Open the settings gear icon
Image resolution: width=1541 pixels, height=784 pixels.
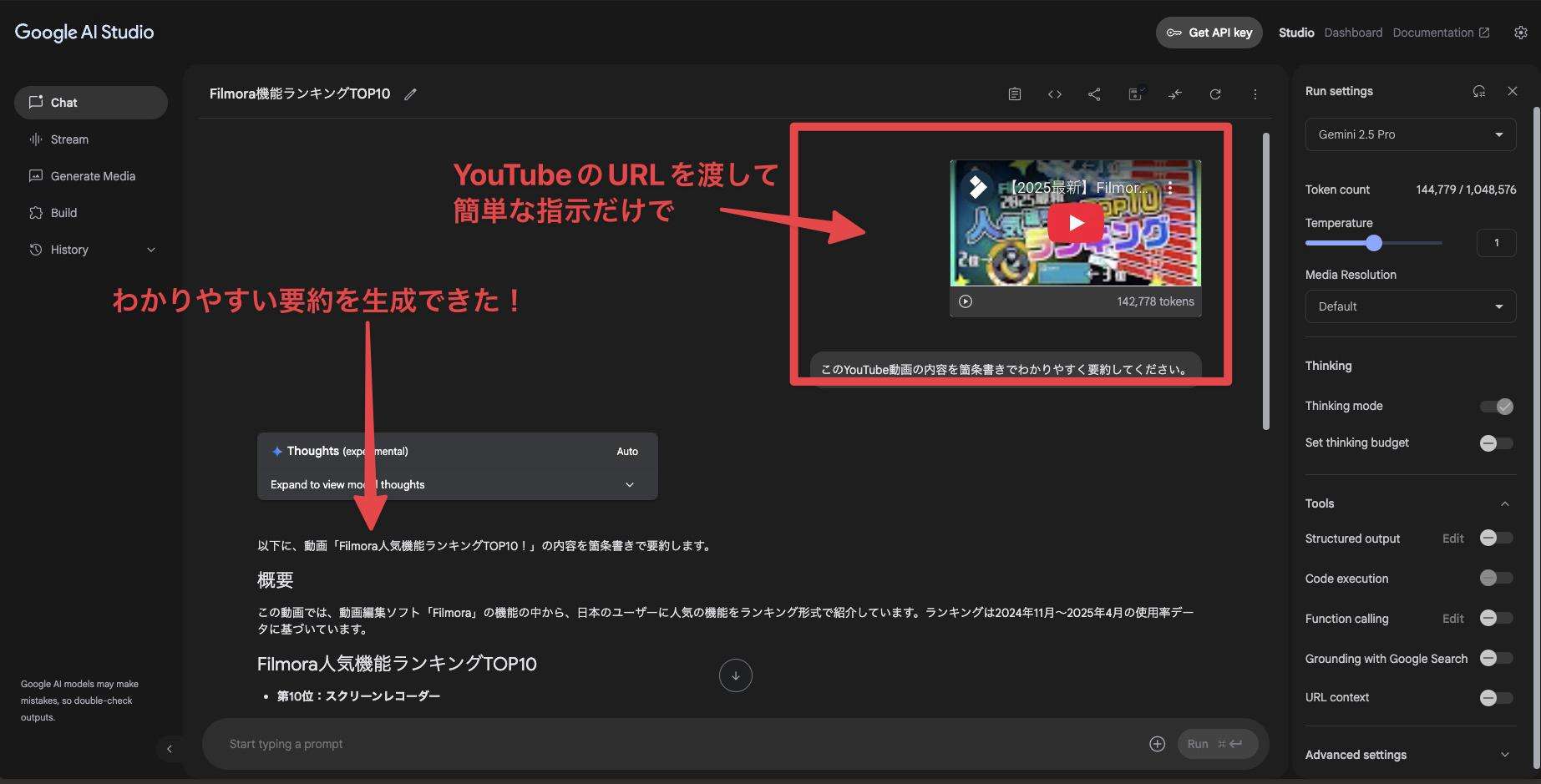pos(1521,33)
